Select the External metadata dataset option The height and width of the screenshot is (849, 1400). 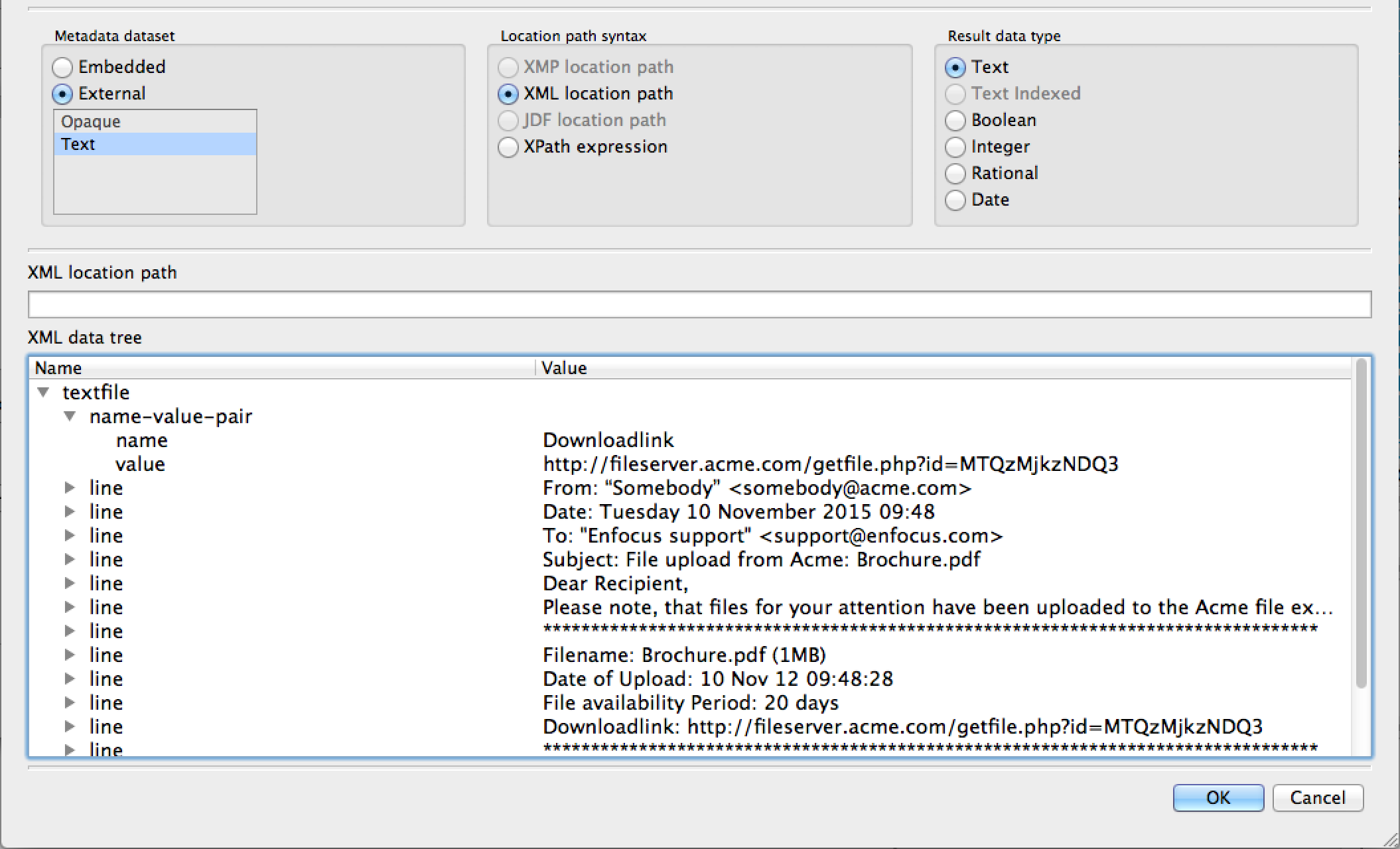click(x=62, y=94)
